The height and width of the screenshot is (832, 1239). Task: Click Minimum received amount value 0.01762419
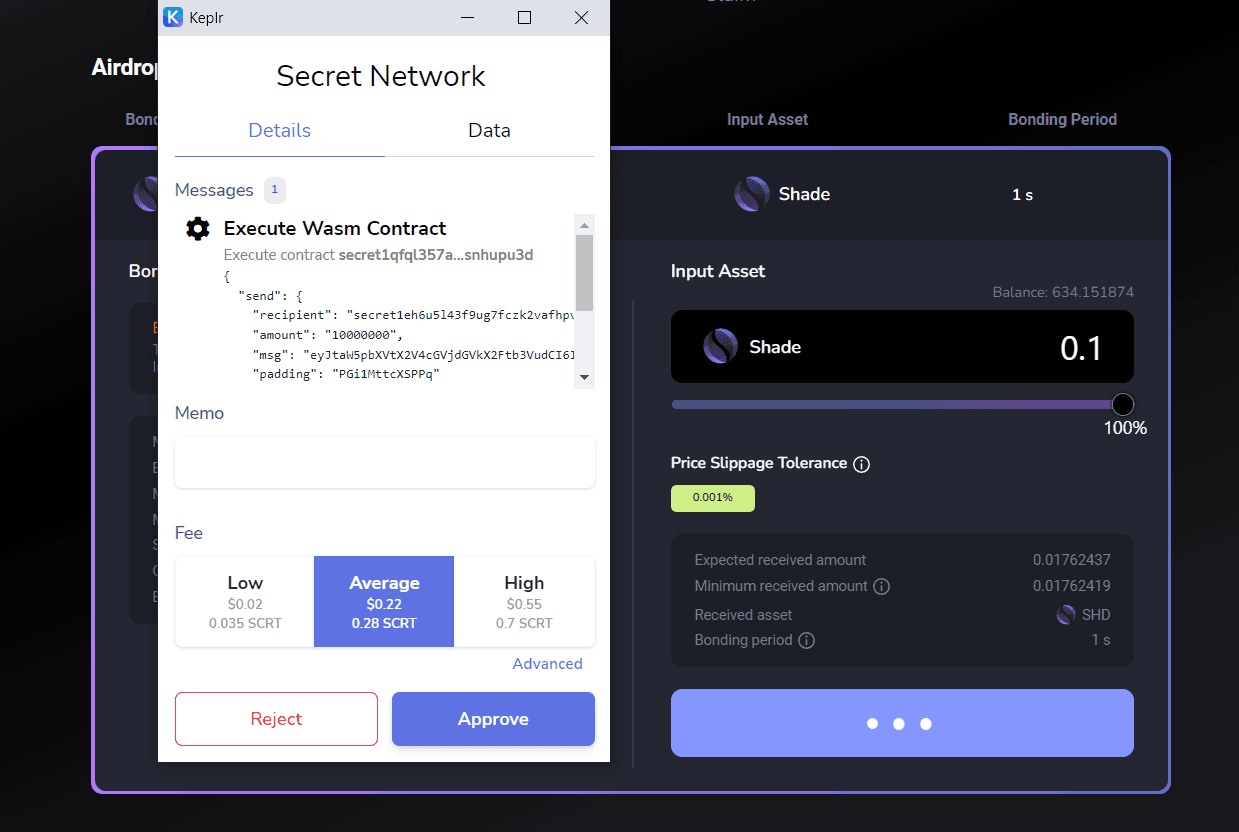(x=1072, y=586)
